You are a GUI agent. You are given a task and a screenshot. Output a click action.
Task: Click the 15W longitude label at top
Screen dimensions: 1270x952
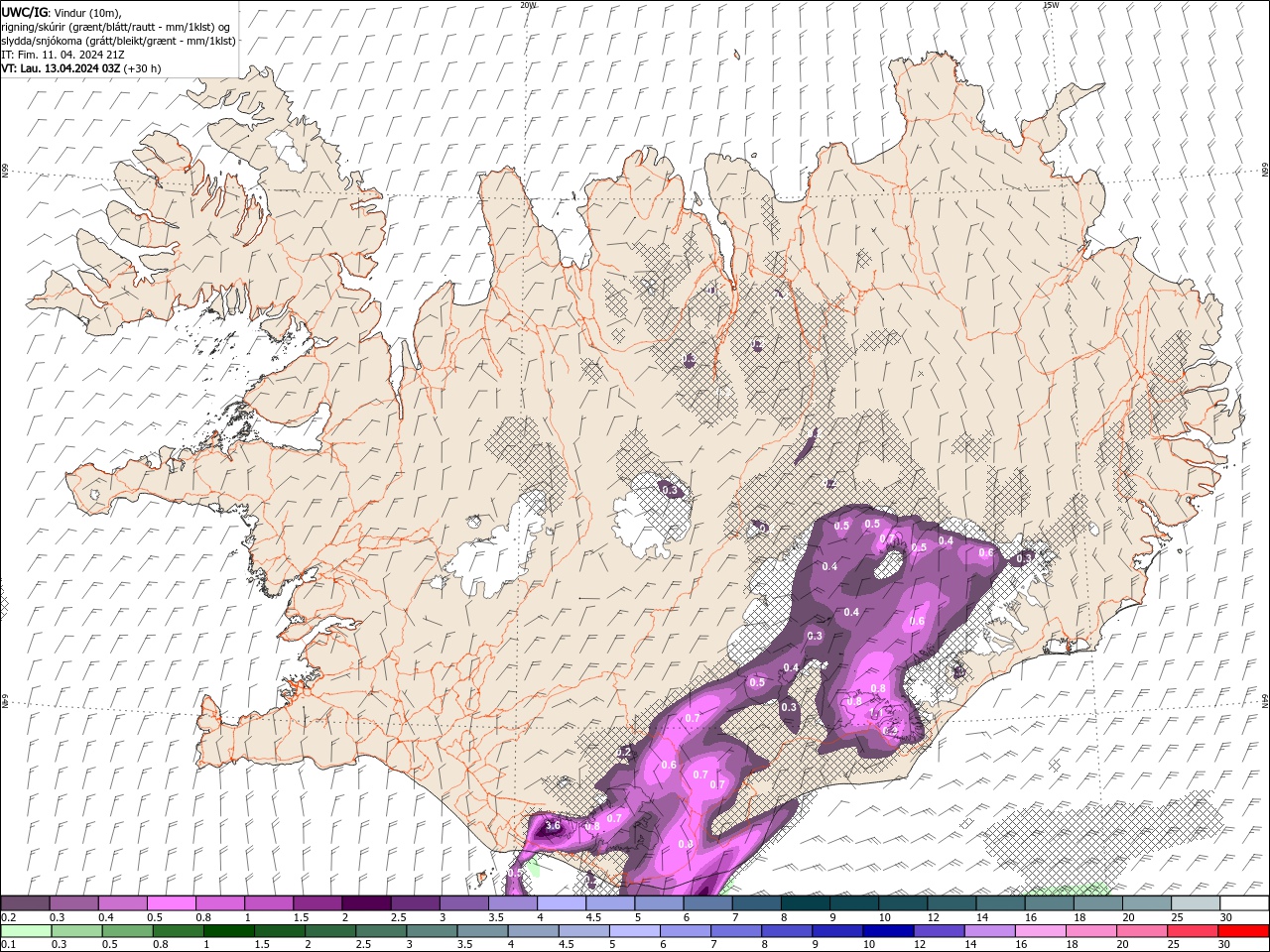(x=1050, y=5)
